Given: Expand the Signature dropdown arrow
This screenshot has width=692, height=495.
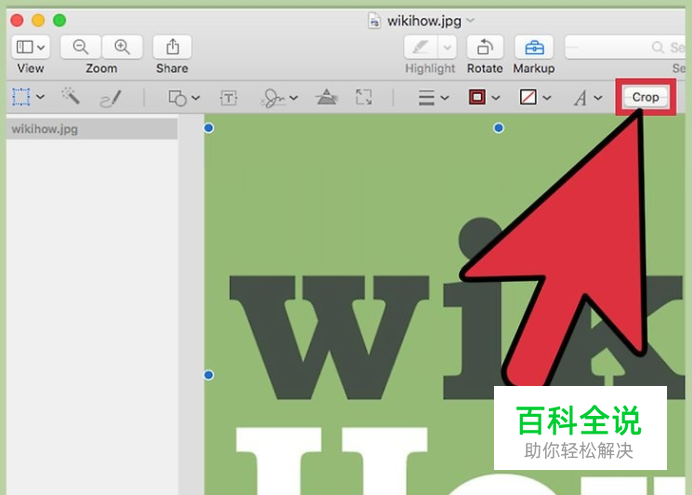Looking at the screenshot, I should click(x=293, y=98).
